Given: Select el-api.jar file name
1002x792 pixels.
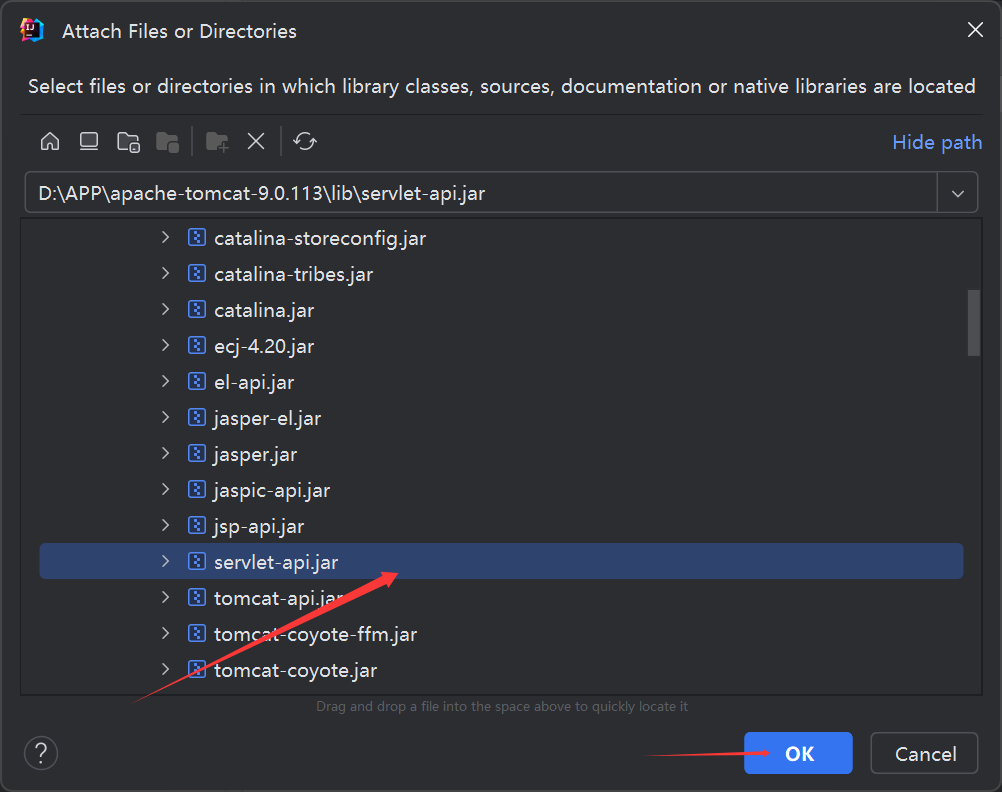Looking at the screenshot, I should point(254,382).
